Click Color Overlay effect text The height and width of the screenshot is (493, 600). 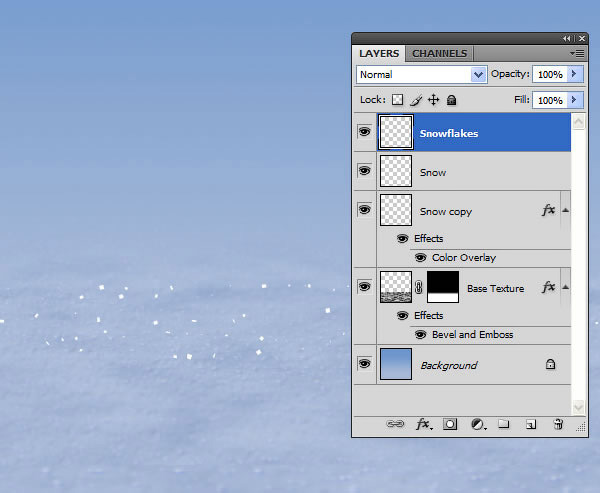click(x=464, y=258)
